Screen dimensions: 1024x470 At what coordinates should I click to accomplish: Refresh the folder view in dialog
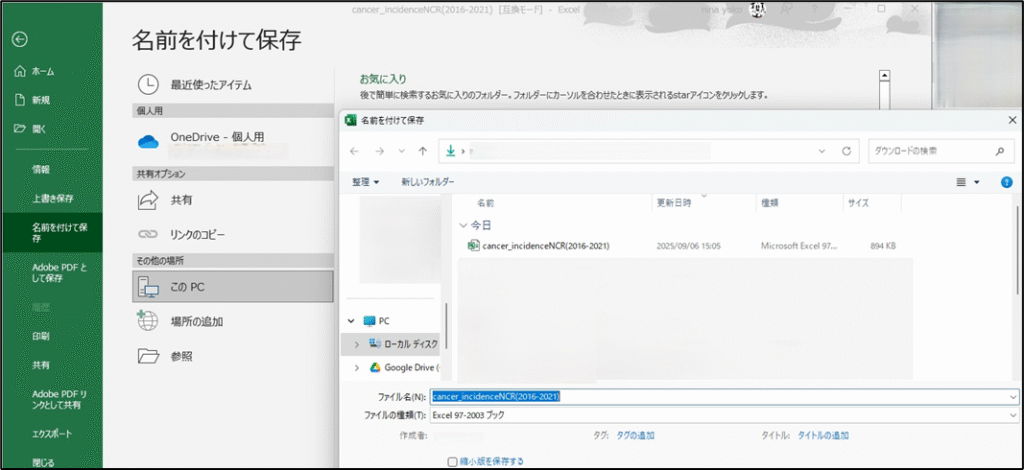(846, 151)
